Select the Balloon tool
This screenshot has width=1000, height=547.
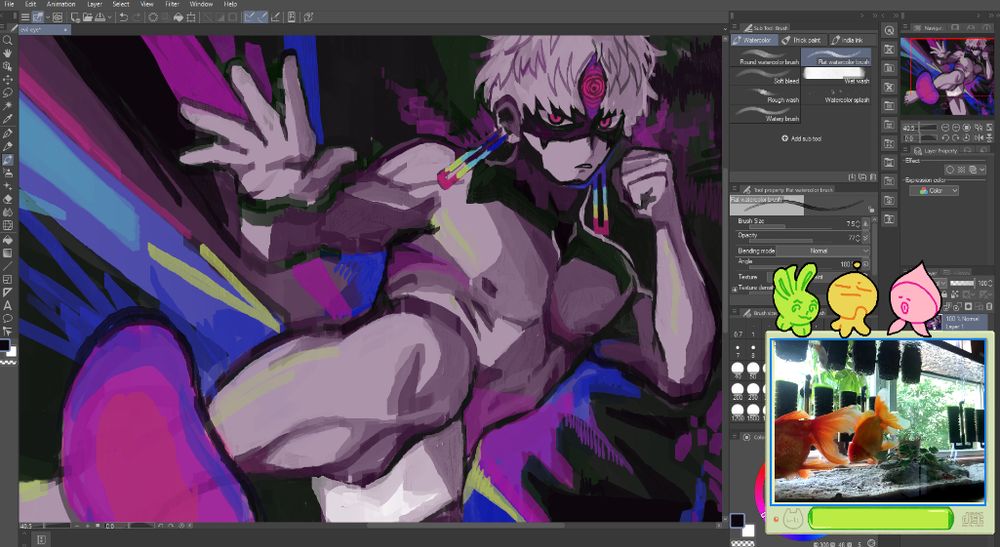tap(8, 319)
